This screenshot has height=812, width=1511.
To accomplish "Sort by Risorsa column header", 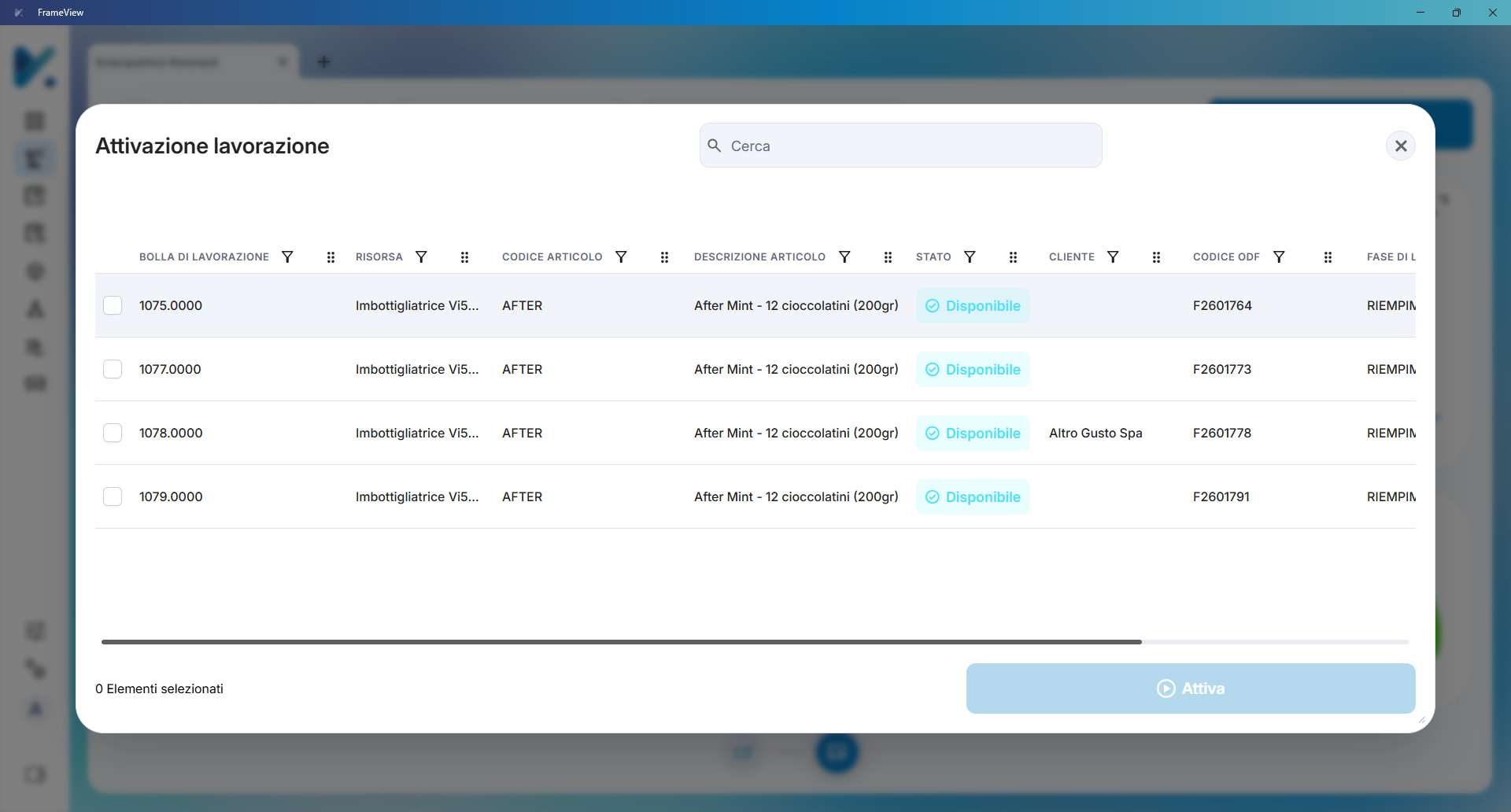I will click(x=379, y=257).
